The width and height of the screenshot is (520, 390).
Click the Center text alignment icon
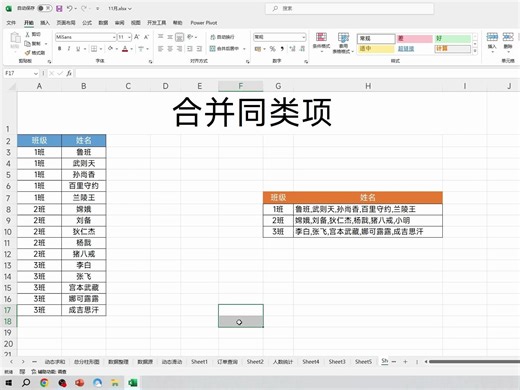[170, 49]
